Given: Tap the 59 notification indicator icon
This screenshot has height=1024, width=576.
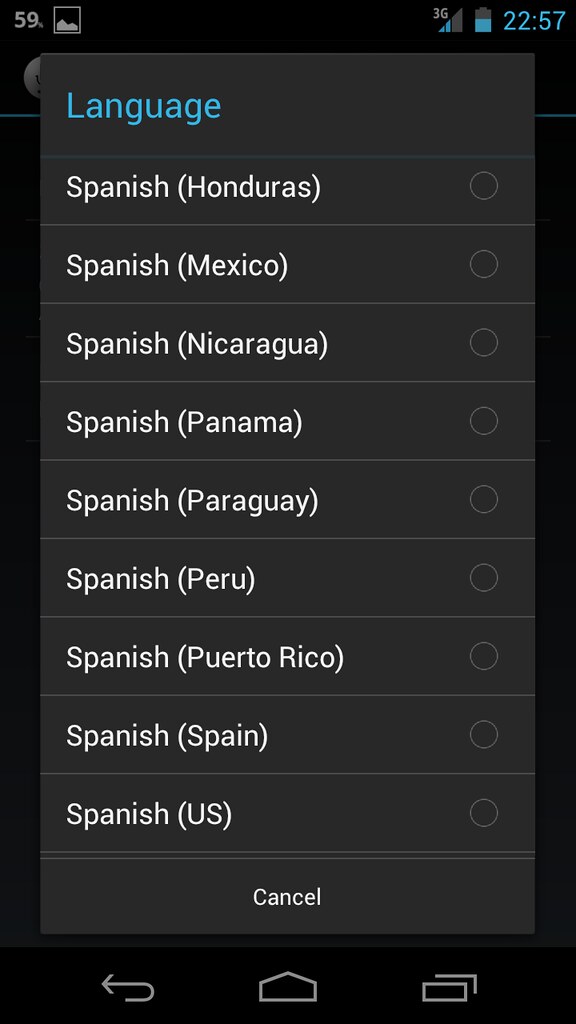Looking at the screenshot, I should tap(28, 20).
